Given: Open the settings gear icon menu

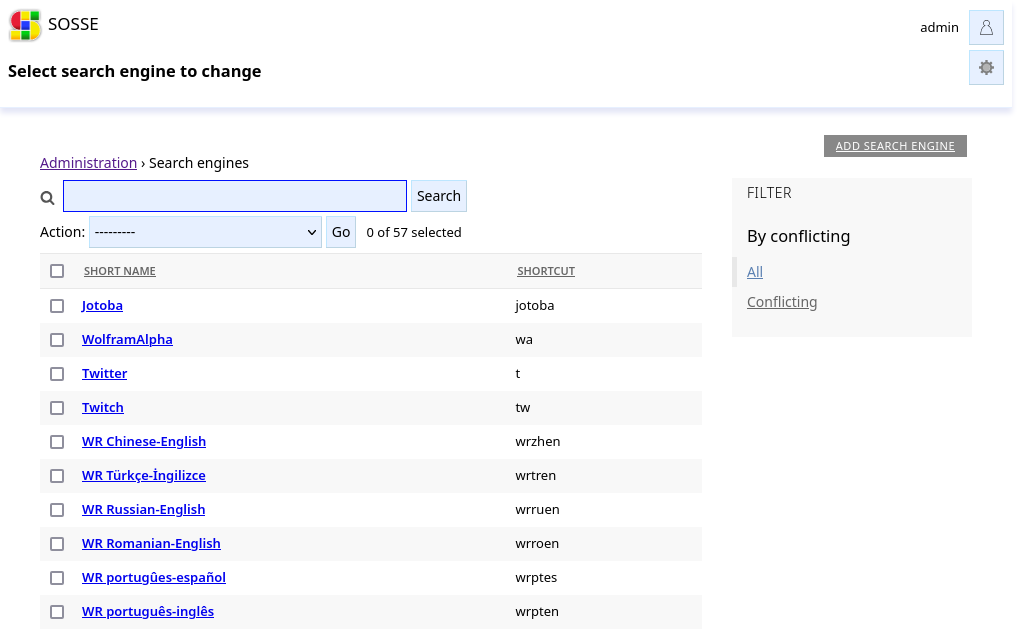Looking at the screenshot, I should coord(986,68).
